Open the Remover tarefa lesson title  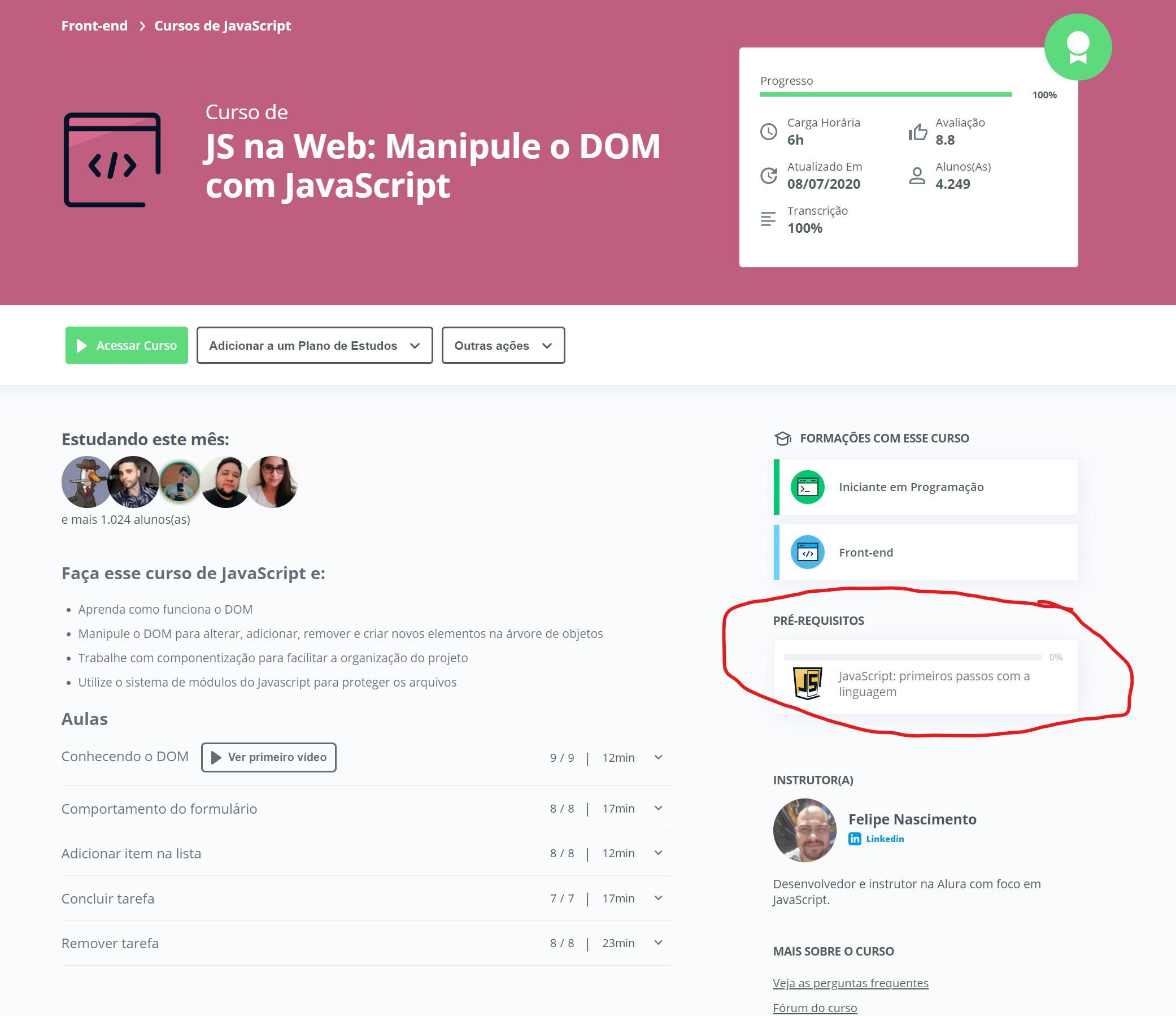(110, 943)
